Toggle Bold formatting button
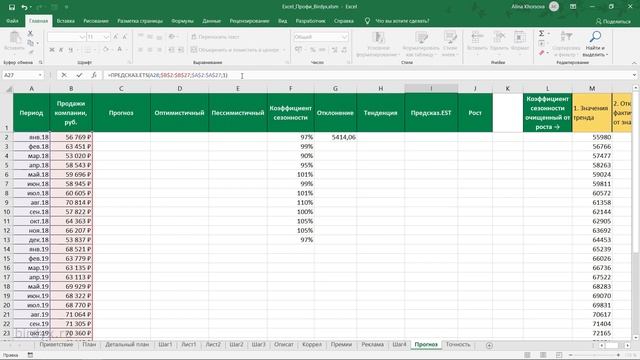The width and height of the screenshot is (640, 360). tap(52, 50)
